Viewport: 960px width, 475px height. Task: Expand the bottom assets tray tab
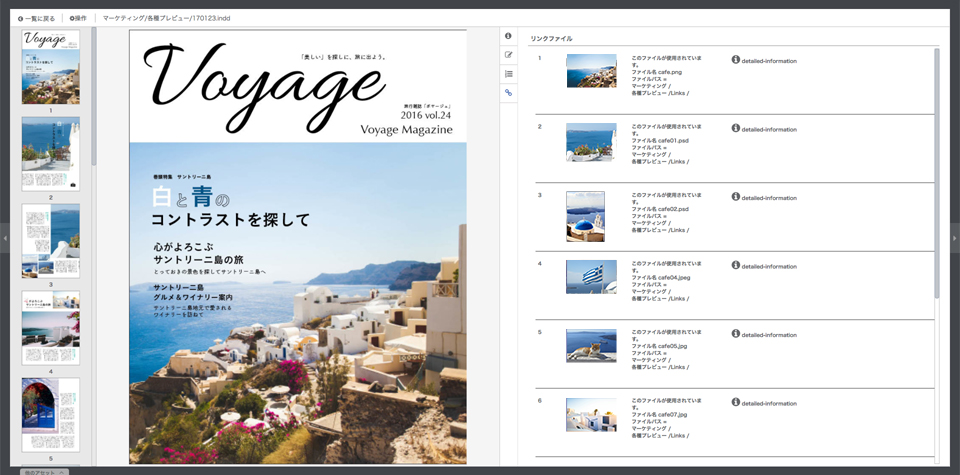[x=44, y=472]
